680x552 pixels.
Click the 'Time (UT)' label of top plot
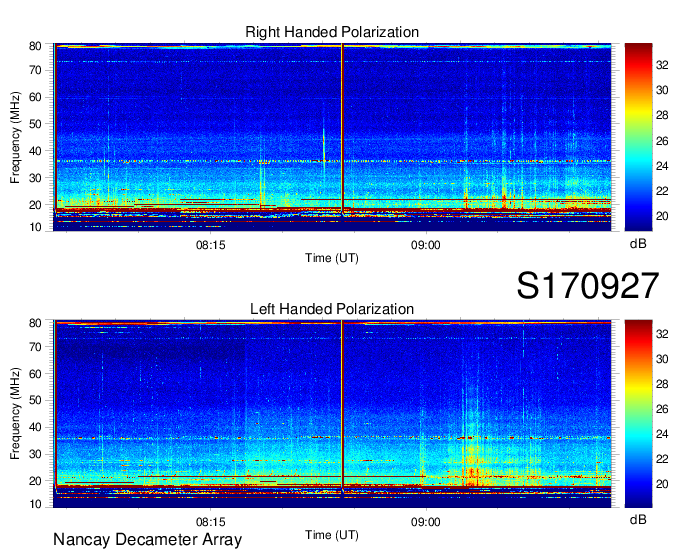pos(332,258)
